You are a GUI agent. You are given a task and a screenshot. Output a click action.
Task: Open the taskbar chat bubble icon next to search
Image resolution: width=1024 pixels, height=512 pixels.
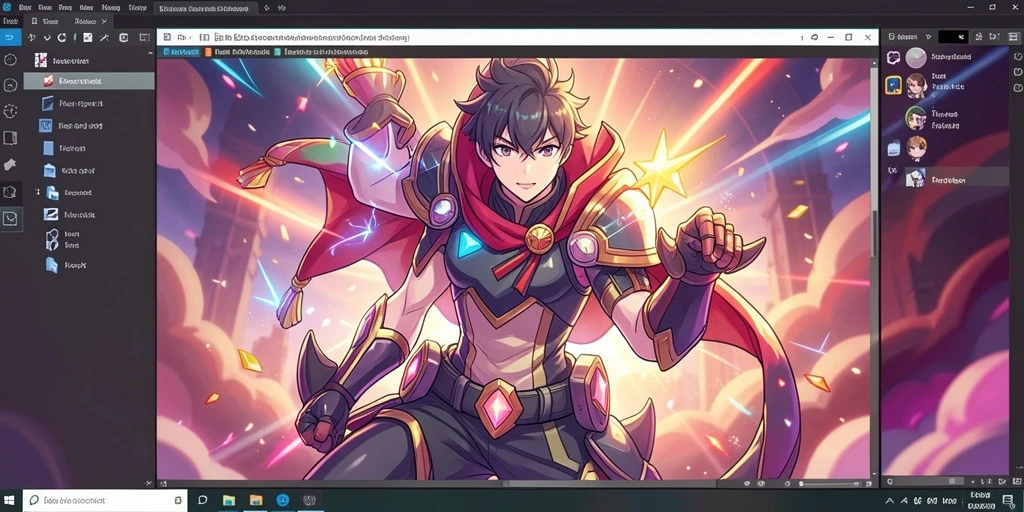[x=202, y=500]
